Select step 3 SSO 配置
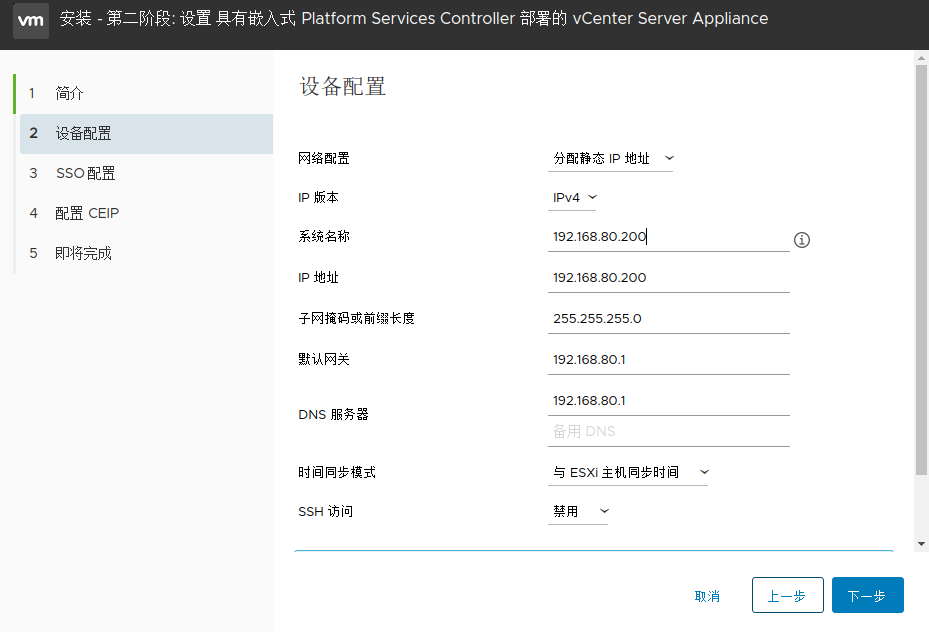This screenshot has width=929, height=632. (x=146, y=174)
